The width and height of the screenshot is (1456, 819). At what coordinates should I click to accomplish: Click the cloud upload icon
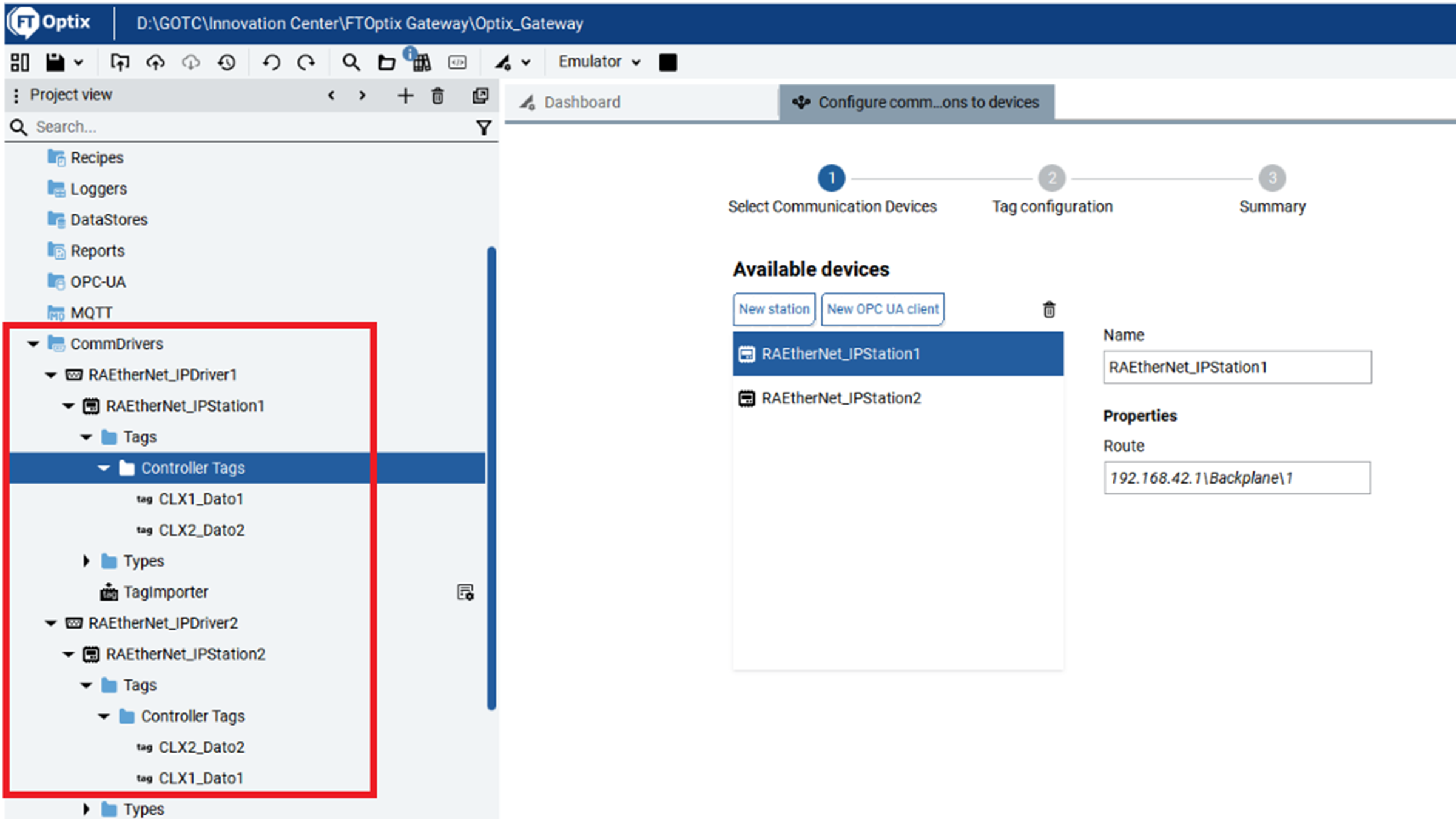[155, 62]
